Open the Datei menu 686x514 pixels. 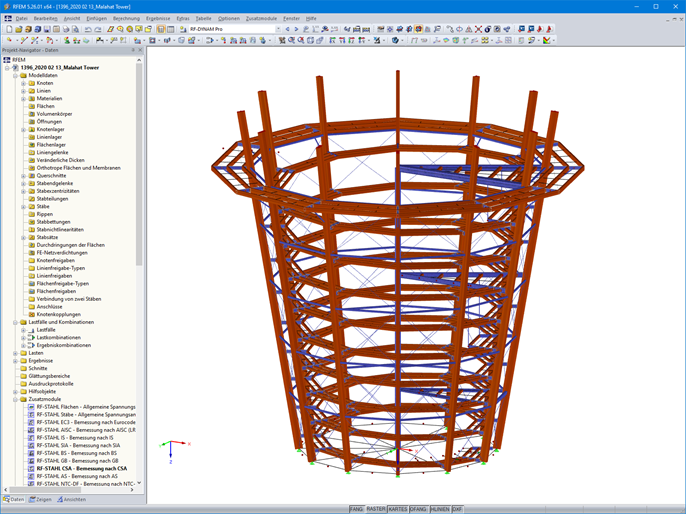[21, 18]
